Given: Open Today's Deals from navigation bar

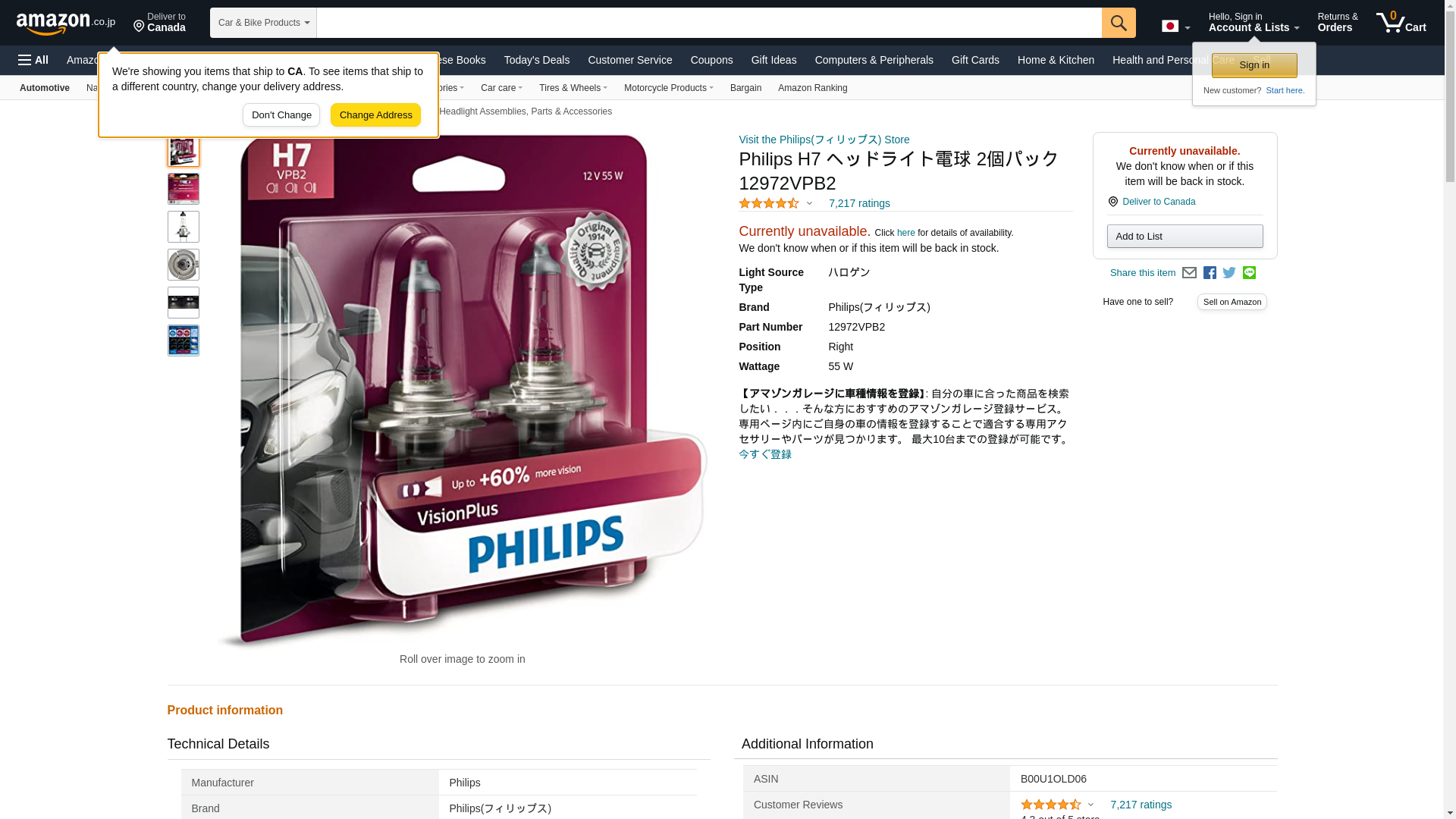Looking at the screenshot, I should [x=537, y=60].
